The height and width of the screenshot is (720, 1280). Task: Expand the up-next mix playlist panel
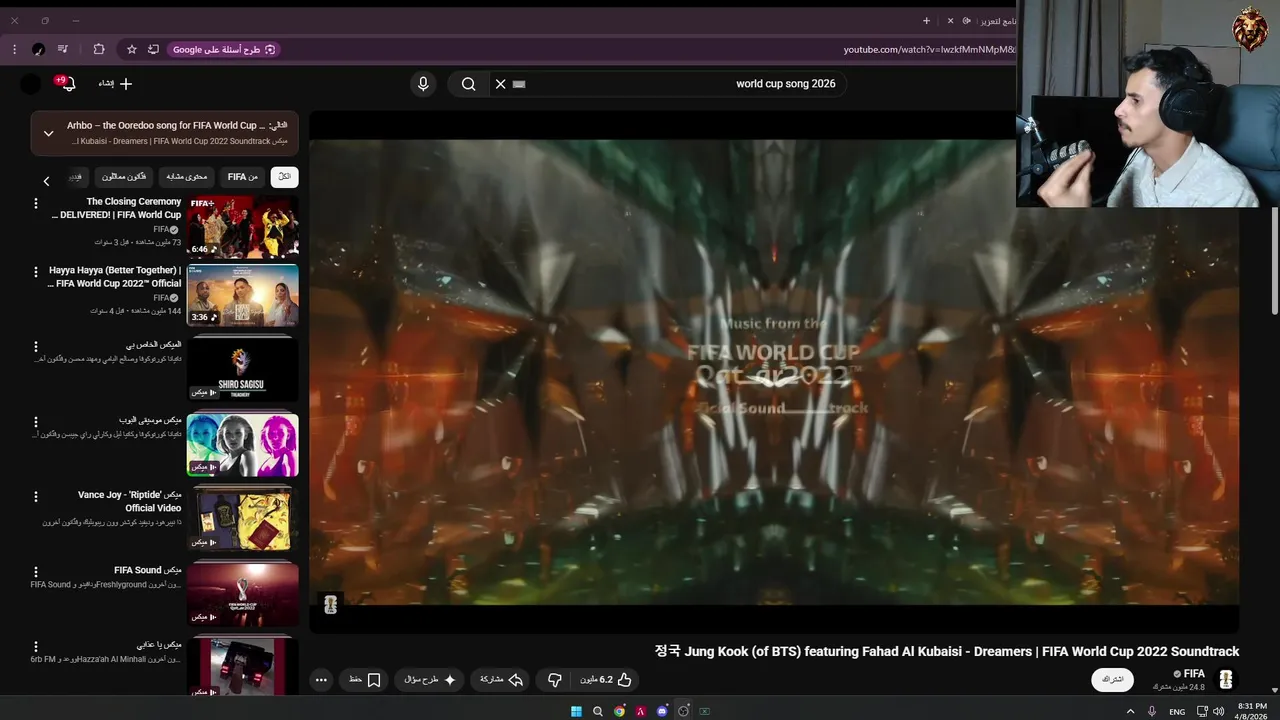tap(48, 133)
